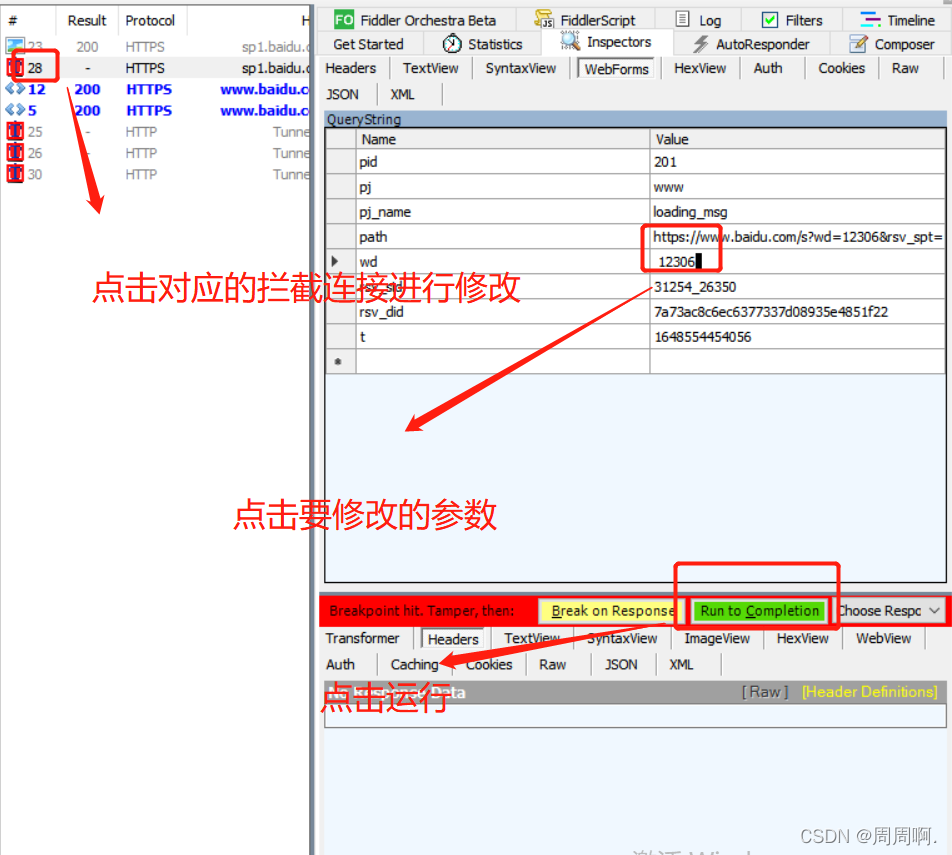Open the response Raw tab

point(552,664)
